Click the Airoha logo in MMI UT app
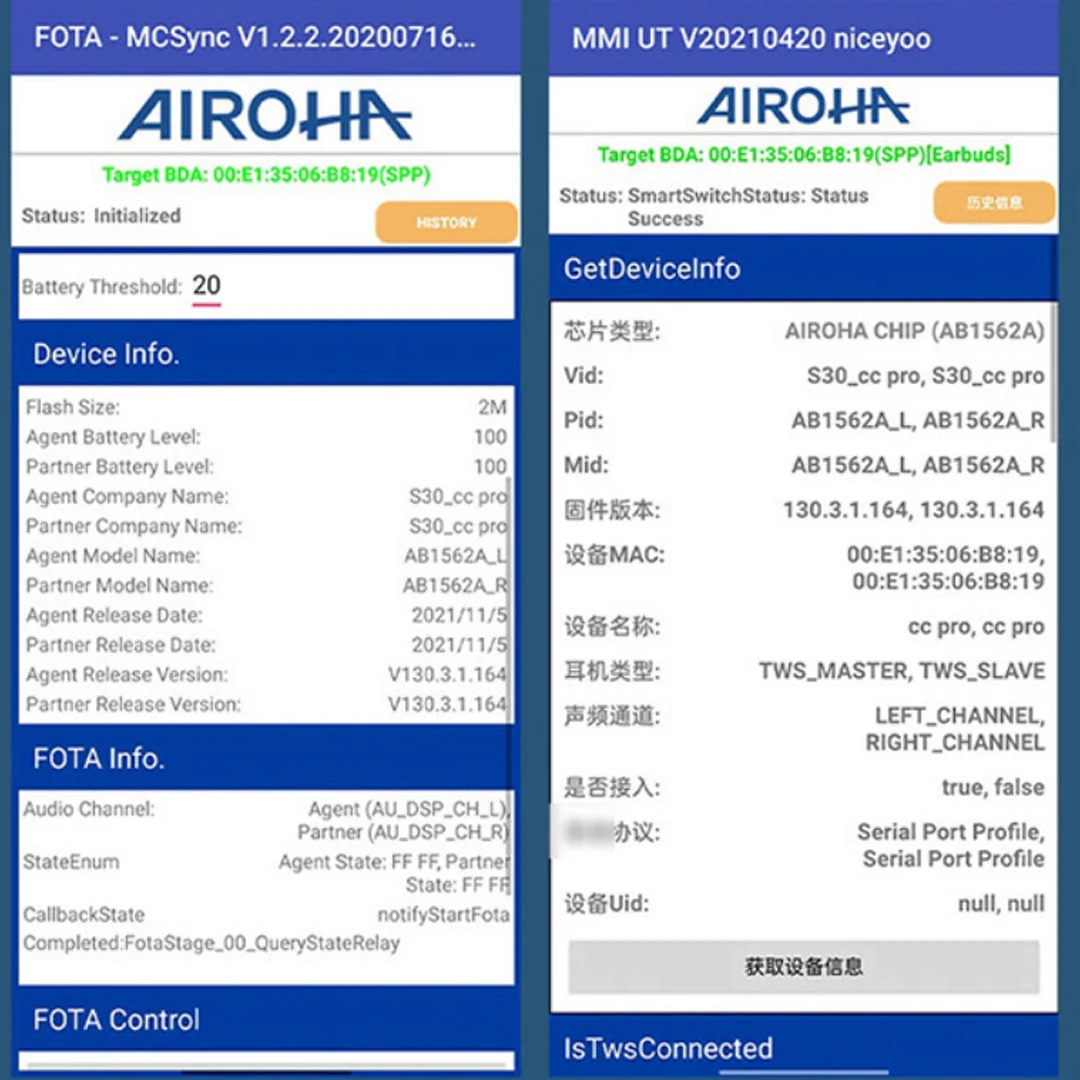Screen dimensions: 1080x1080 tap(803, 105)
